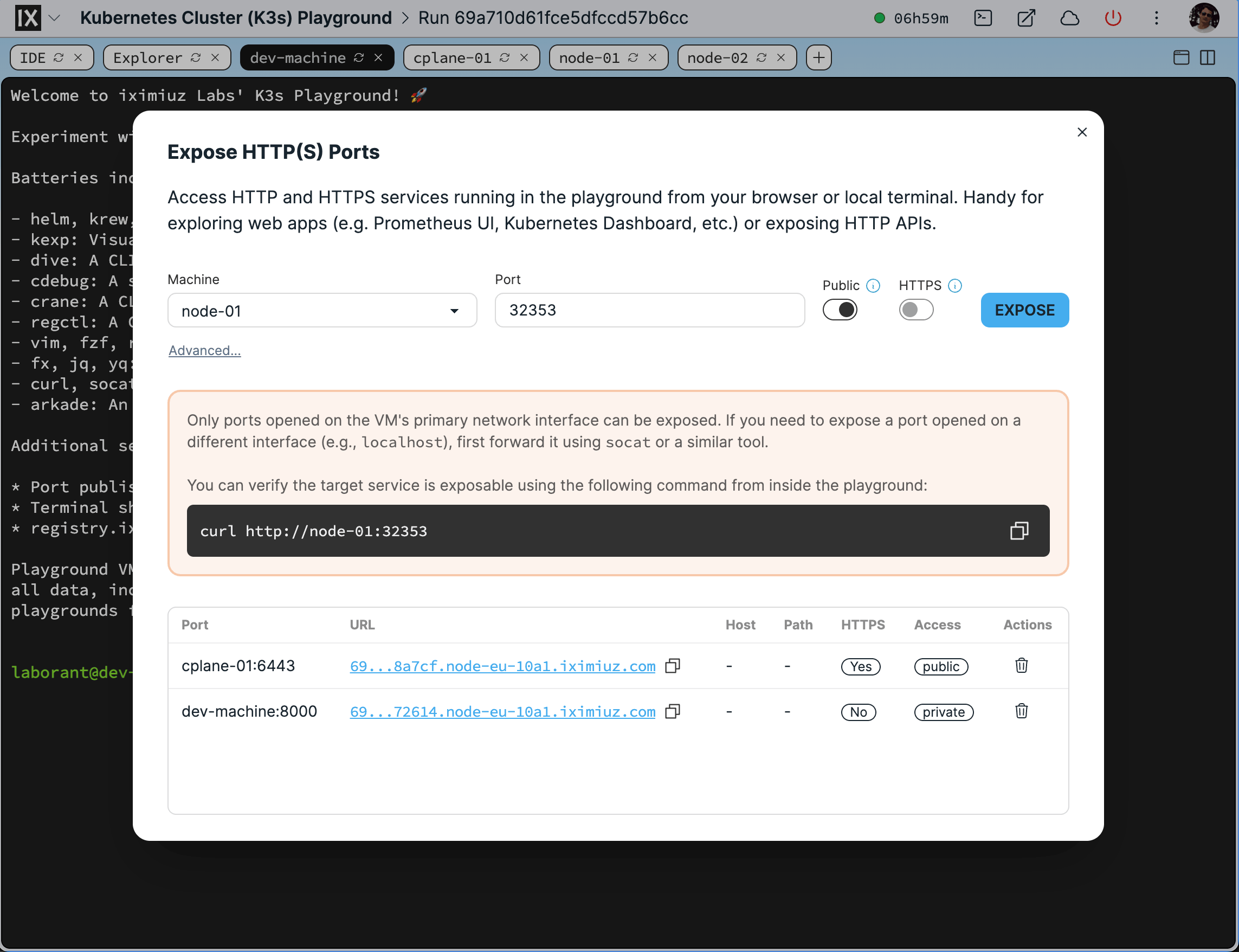Open the terminal icon in the header
1239x952 pixels.
click(983, 17)
